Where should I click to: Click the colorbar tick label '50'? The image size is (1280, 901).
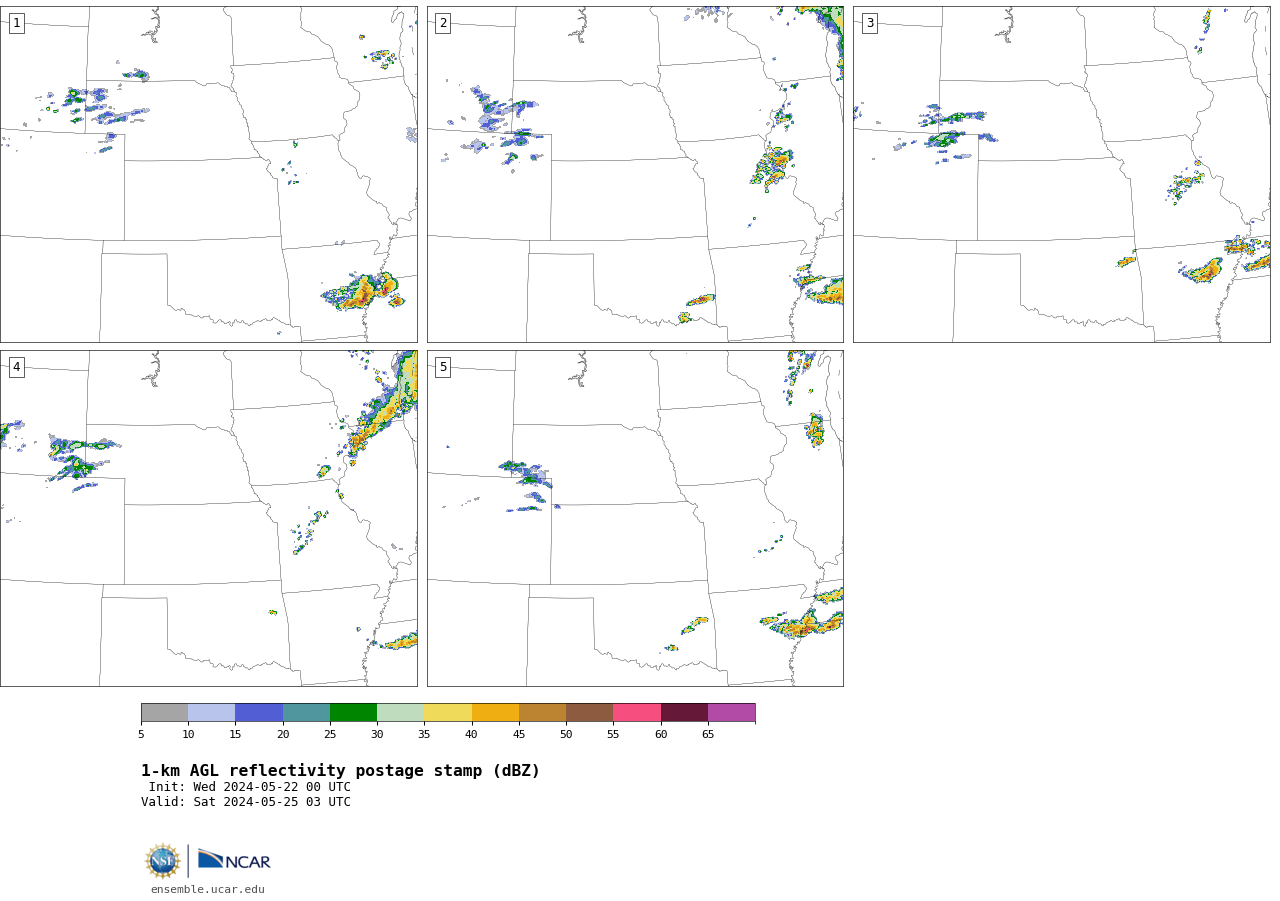566,735
